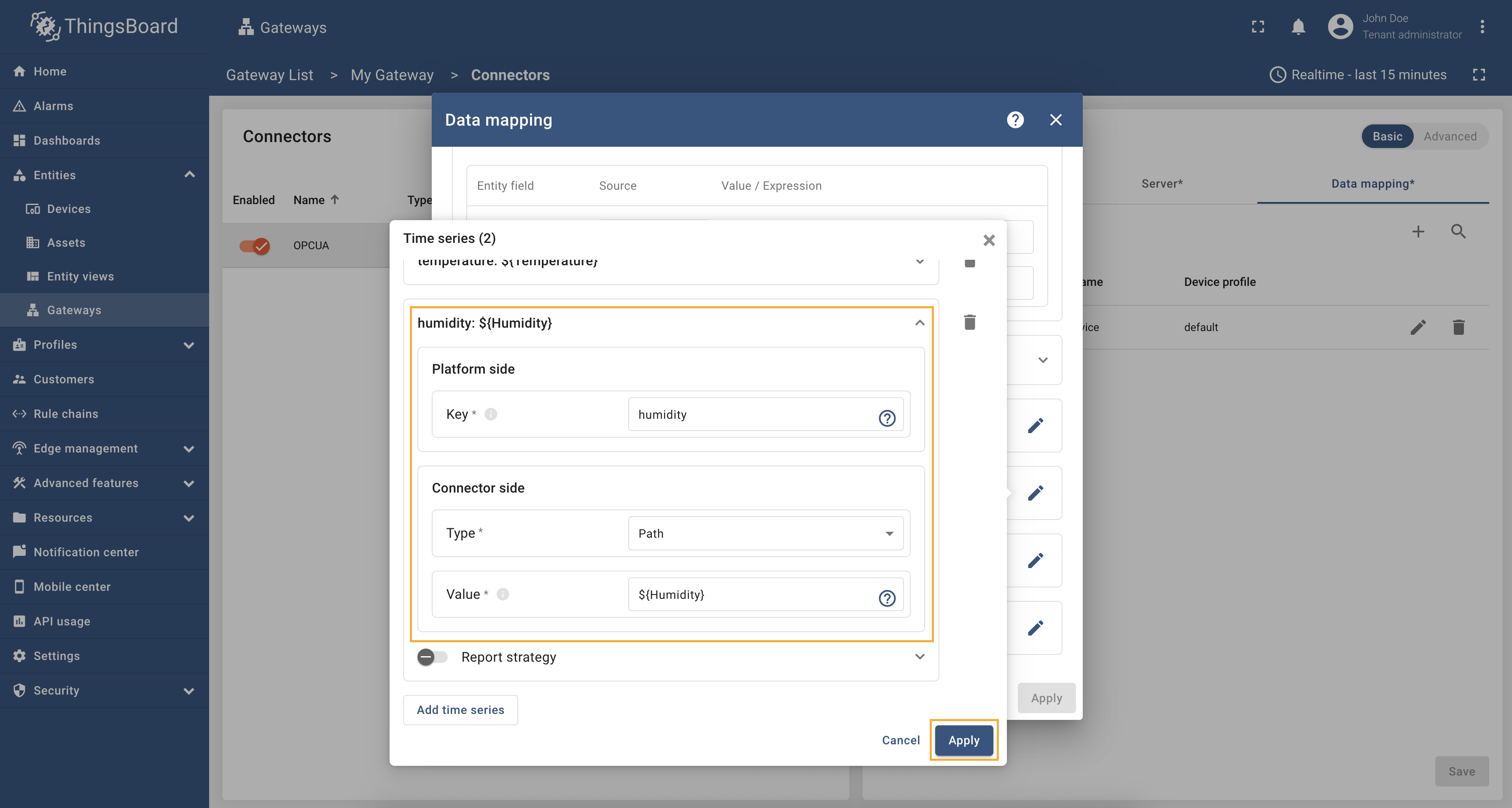This screenshot has height=808, width=1512.
Task: Edit the default device profile row
Action: tap(1418, 327)
